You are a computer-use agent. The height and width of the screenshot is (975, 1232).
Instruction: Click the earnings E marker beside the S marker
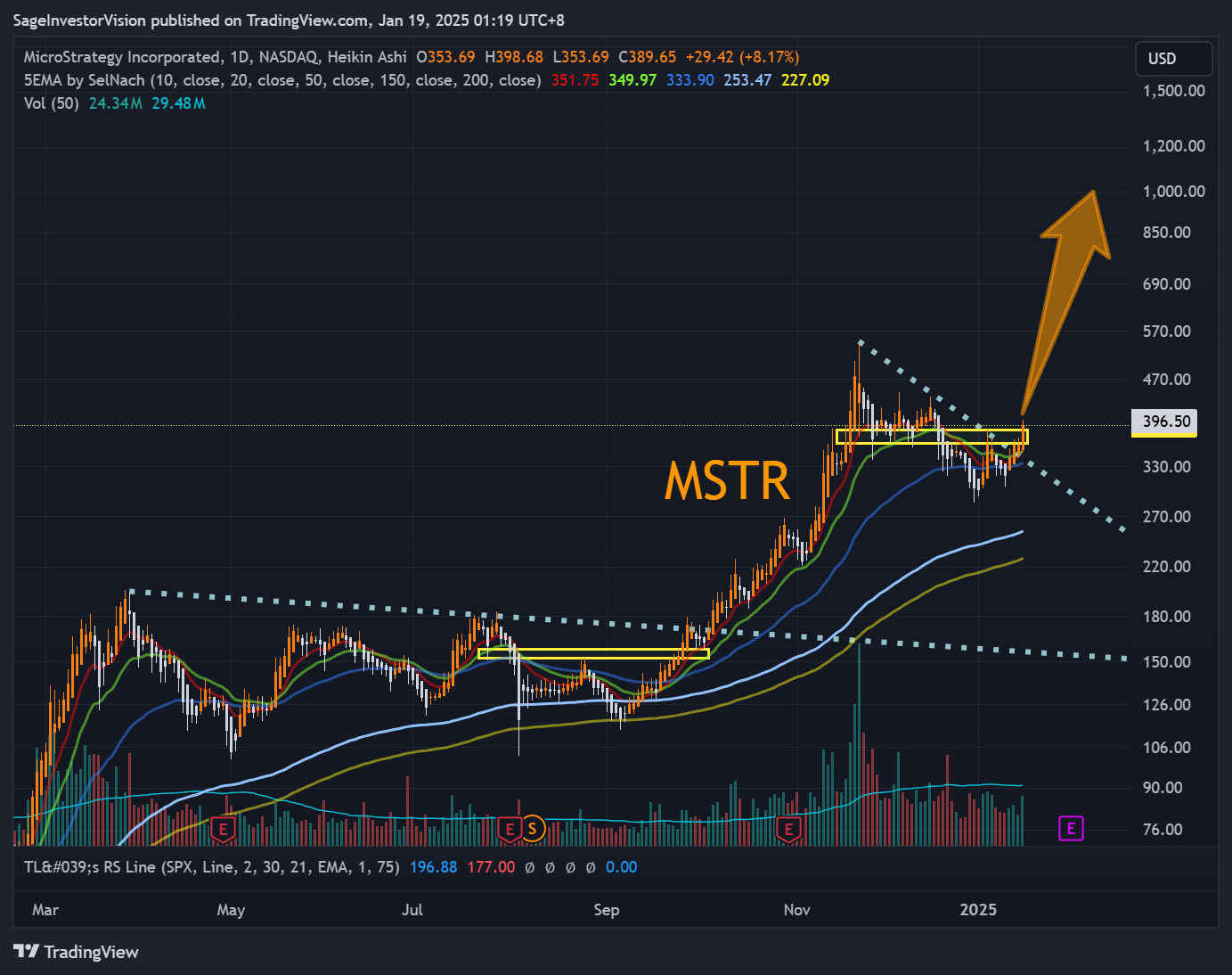point(510,829)
